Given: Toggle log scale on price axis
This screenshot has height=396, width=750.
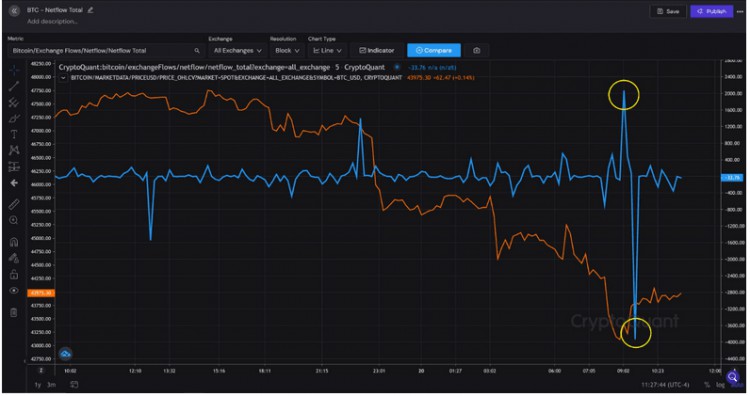Looking at the screenshot, I should click(x=720, y=385).
